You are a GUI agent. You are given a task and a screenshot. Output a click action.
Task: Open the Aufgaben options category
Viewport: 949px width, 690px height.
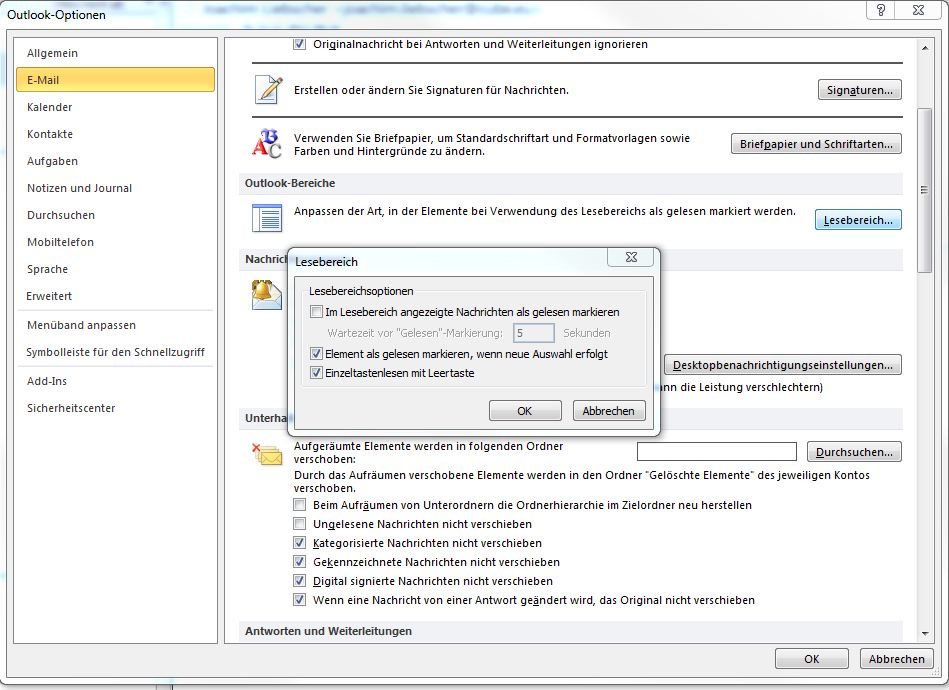pos(116,161)
